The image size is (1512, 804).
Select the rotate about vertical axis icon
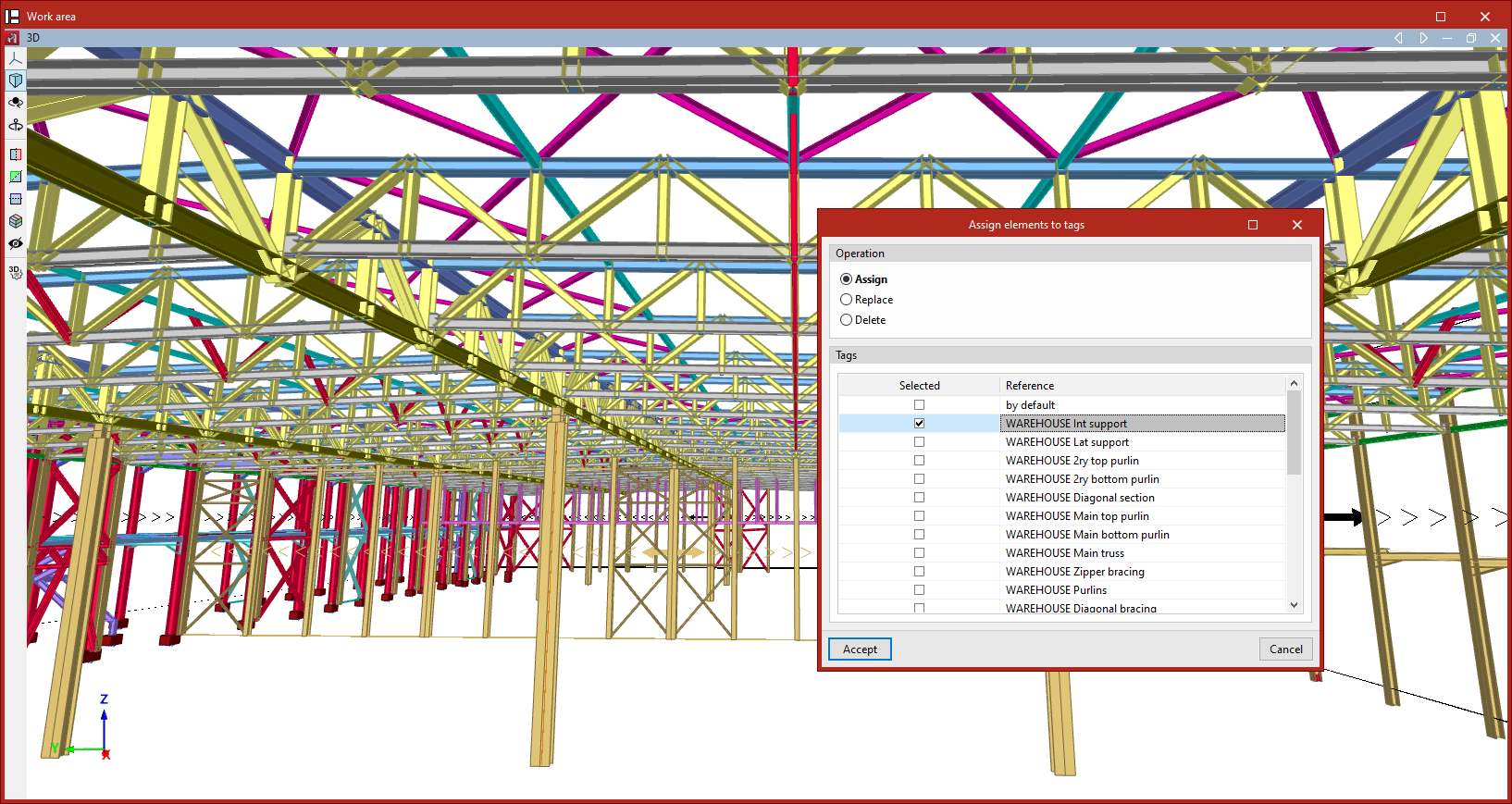pyautogui.click(x=16, y=125)
